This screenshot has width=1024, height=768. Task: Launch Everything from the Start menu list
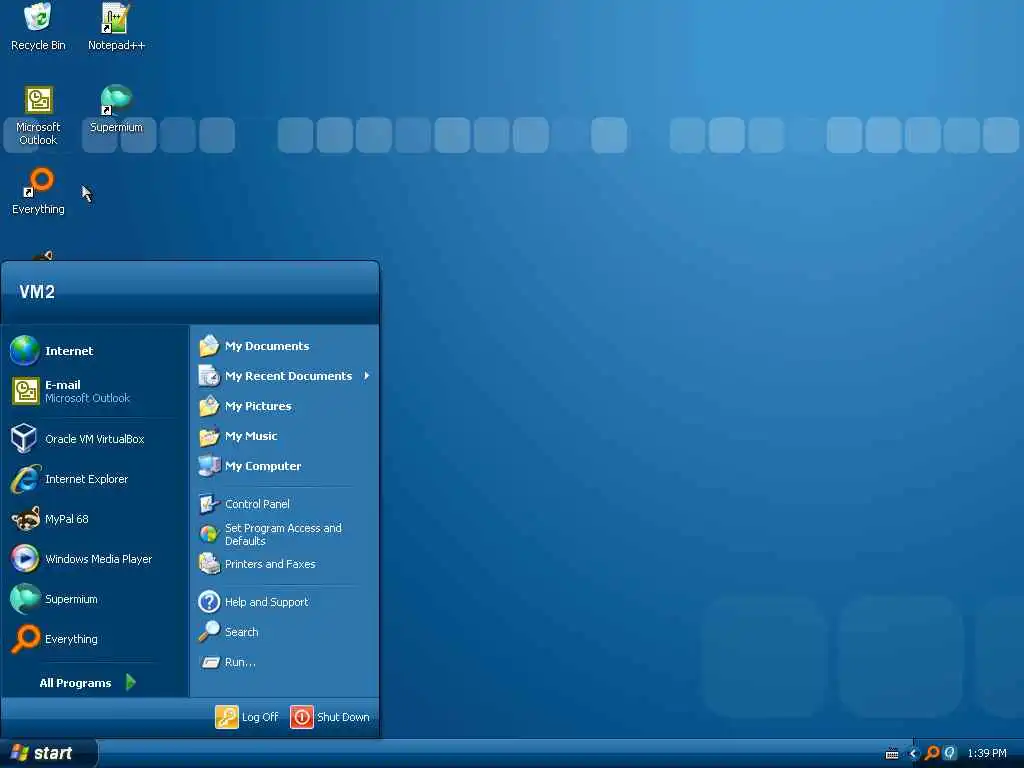click(95, 639)
